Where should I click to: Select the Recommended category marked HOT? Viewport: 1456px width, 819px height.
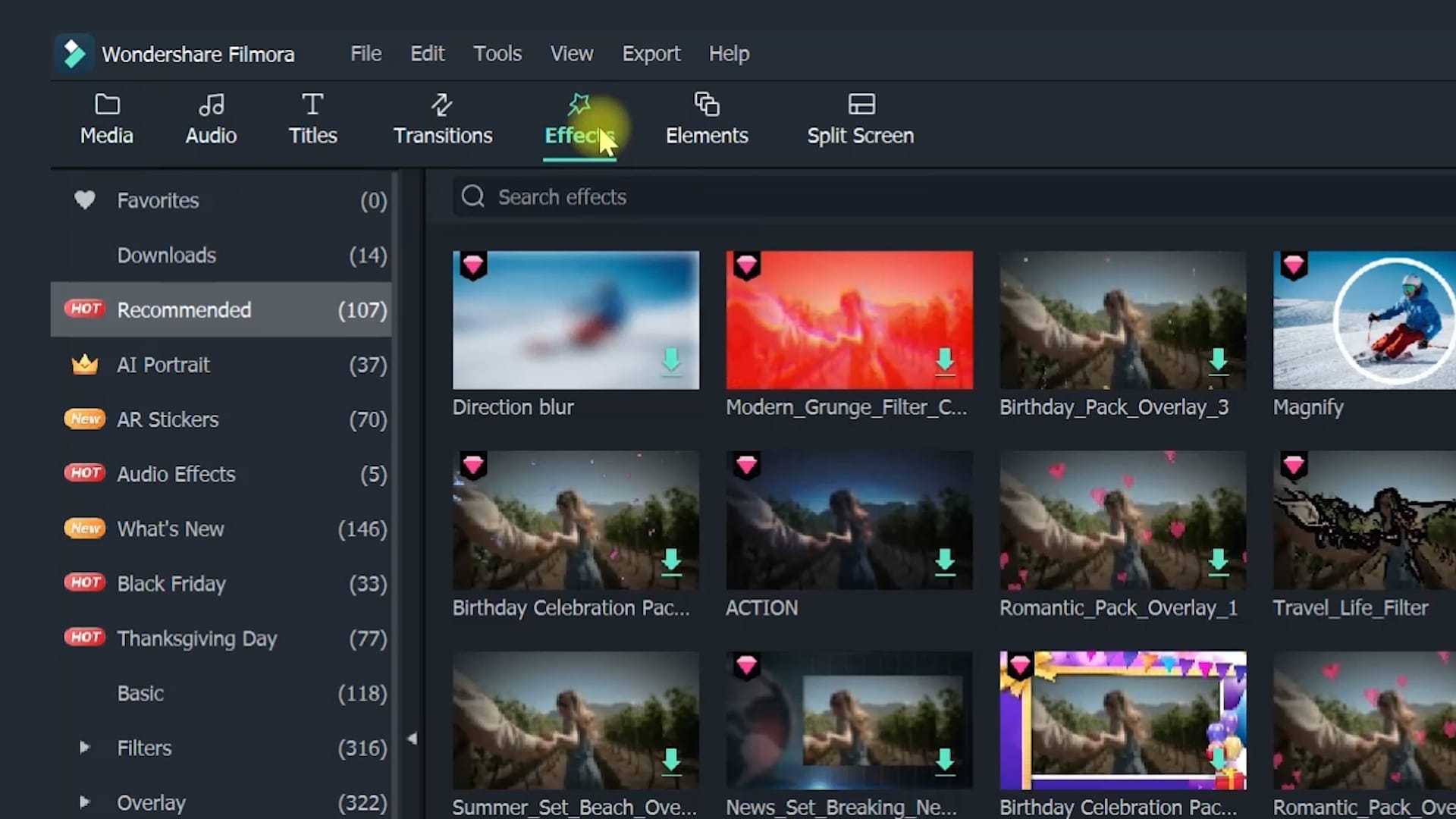(x=184, y=309)
